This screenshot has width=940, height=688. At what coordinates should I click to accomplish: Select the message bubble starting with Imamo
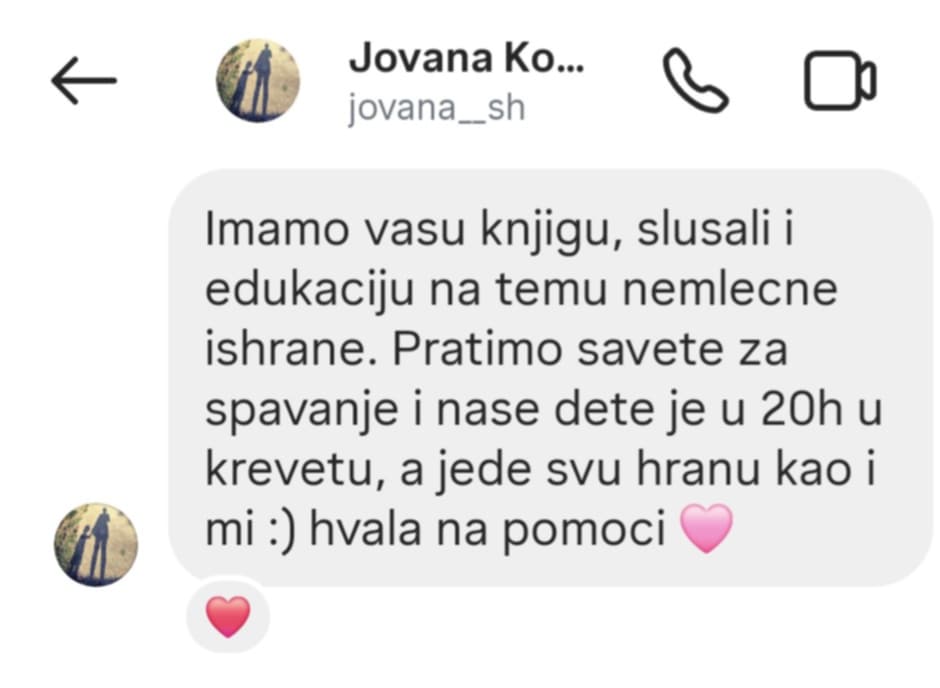550,378
